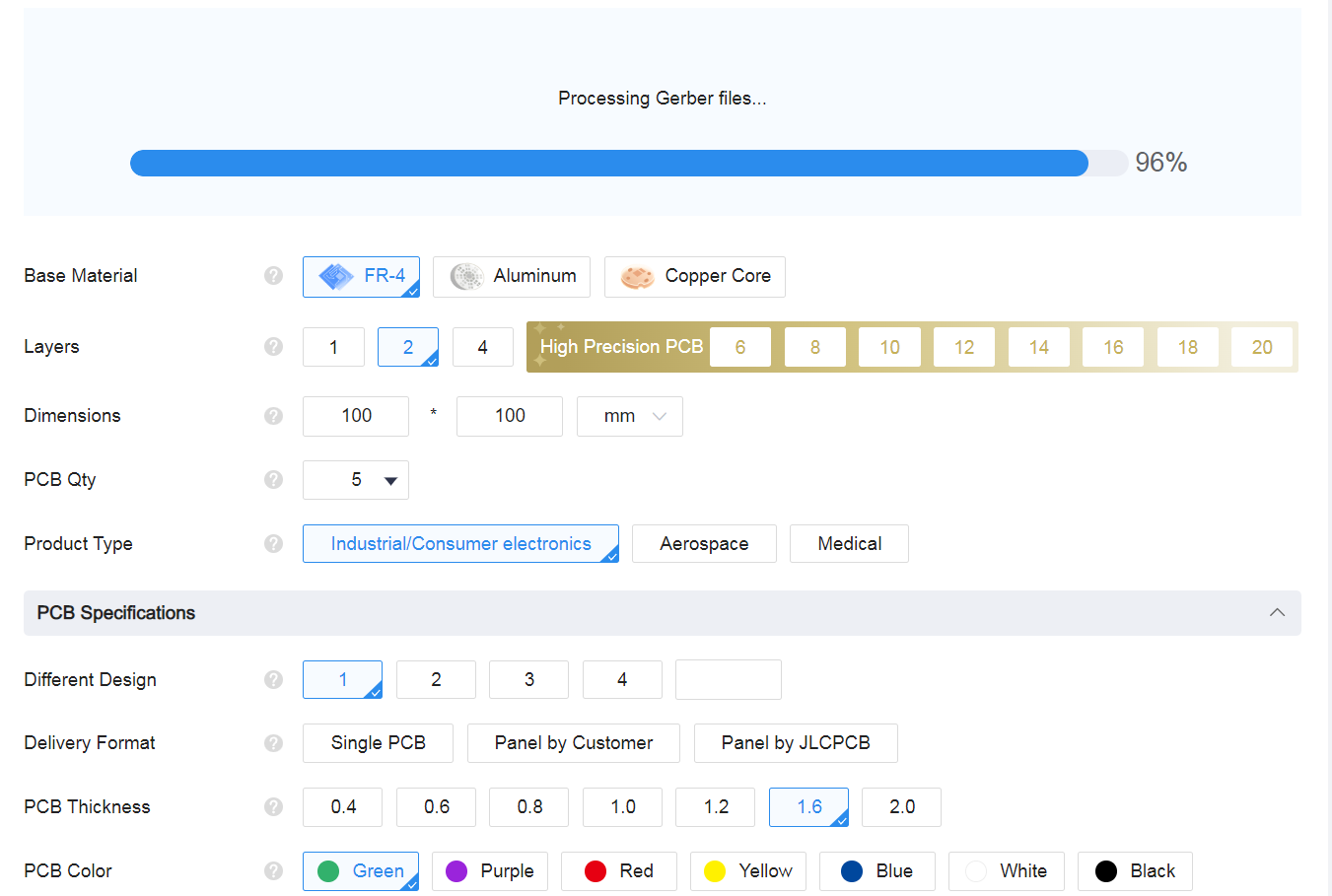Screen dimensions: 1332x896
Task: Set PCB thickness to 1.6
Action: (x=808, y=807)
